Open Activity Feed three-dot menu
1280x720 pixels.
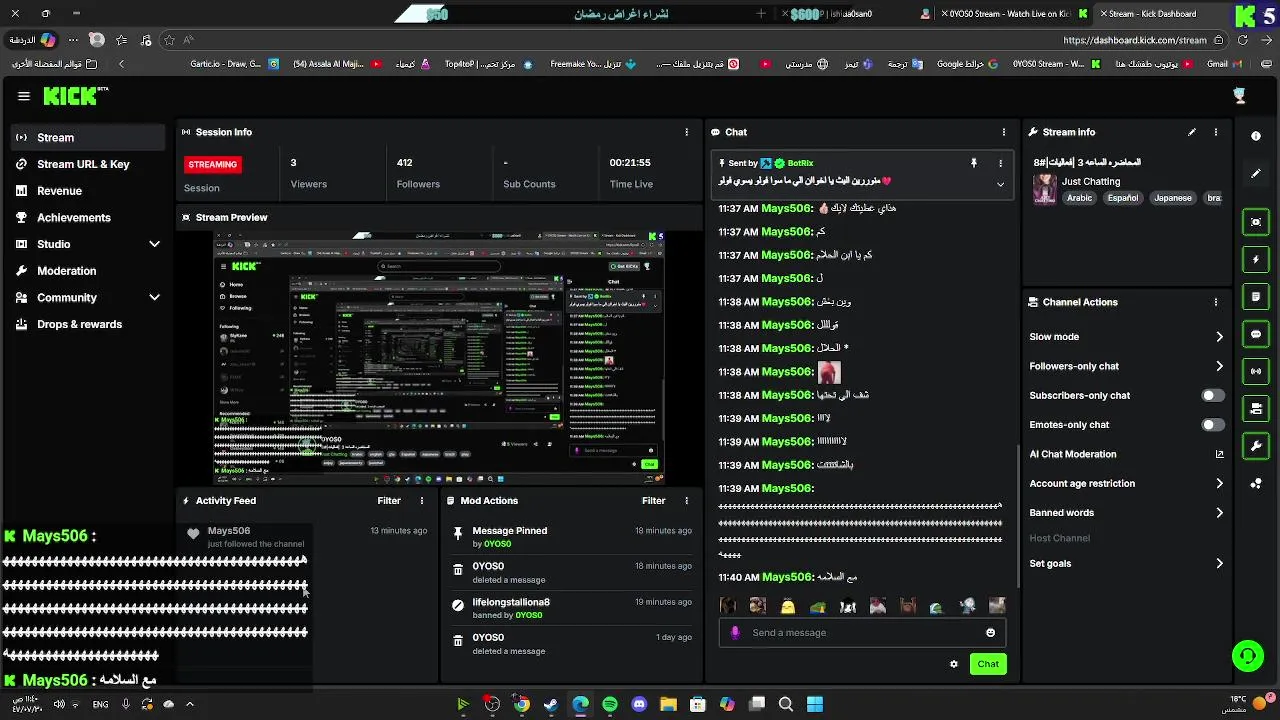[421, 501]
